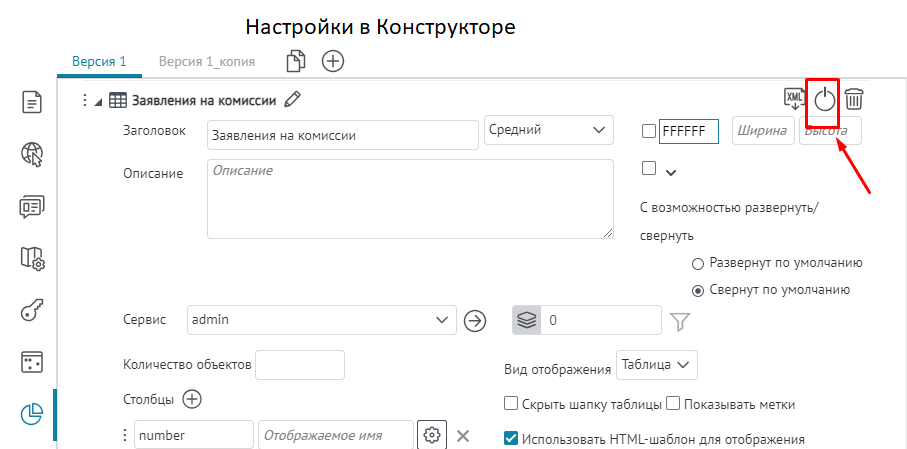Open settings gear for number column

click(431, 435)
